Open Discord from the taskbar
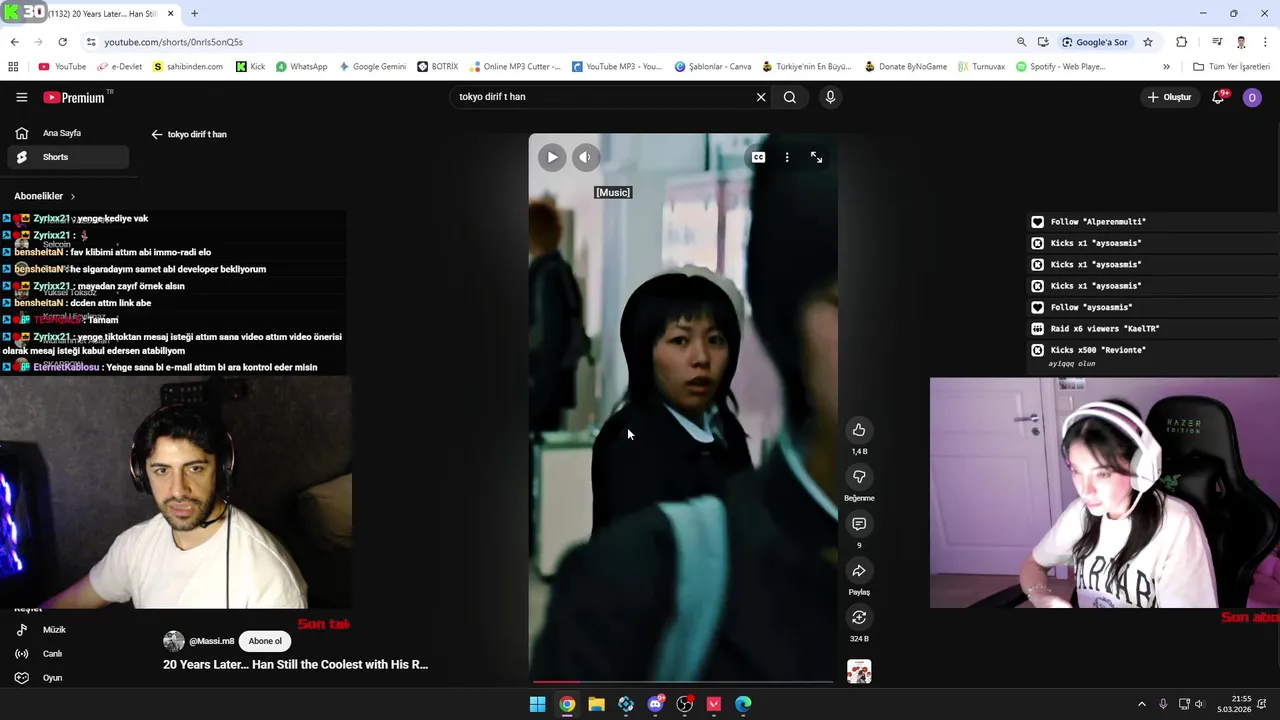 (x=655, y=704)
